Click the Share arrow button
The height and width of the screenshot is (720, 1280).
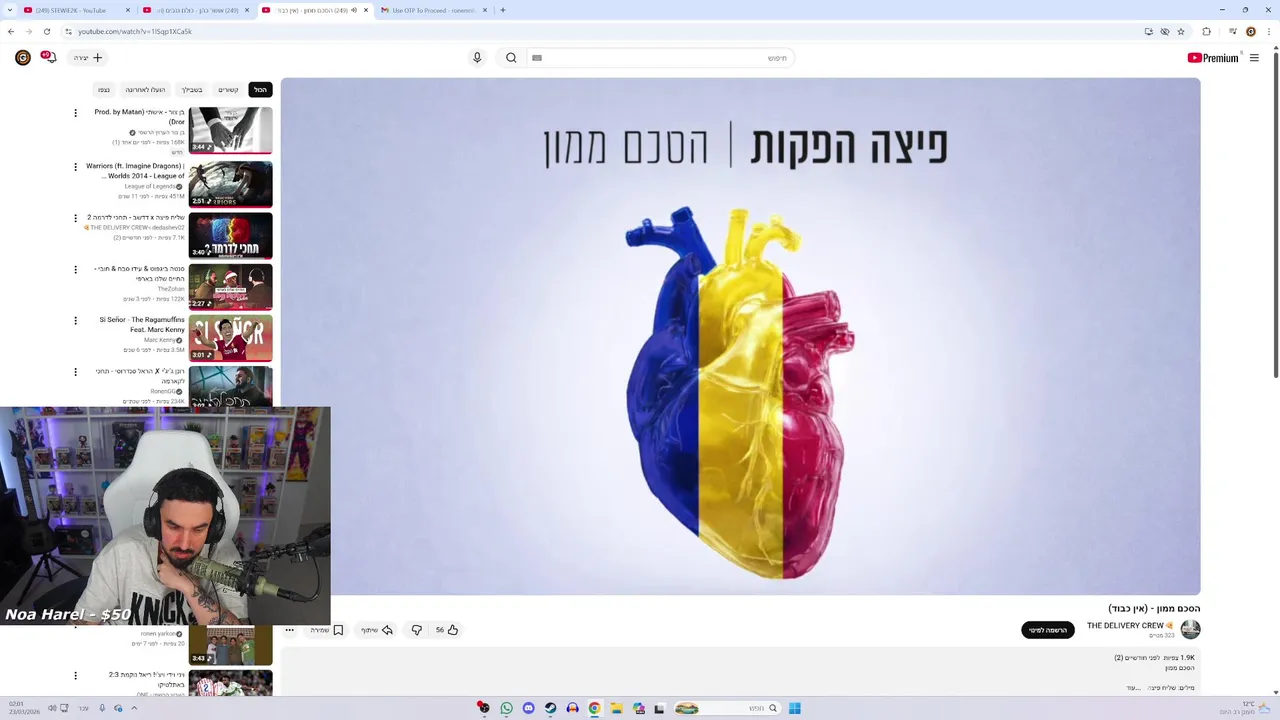pyautogui.click(x=376, y=630)
